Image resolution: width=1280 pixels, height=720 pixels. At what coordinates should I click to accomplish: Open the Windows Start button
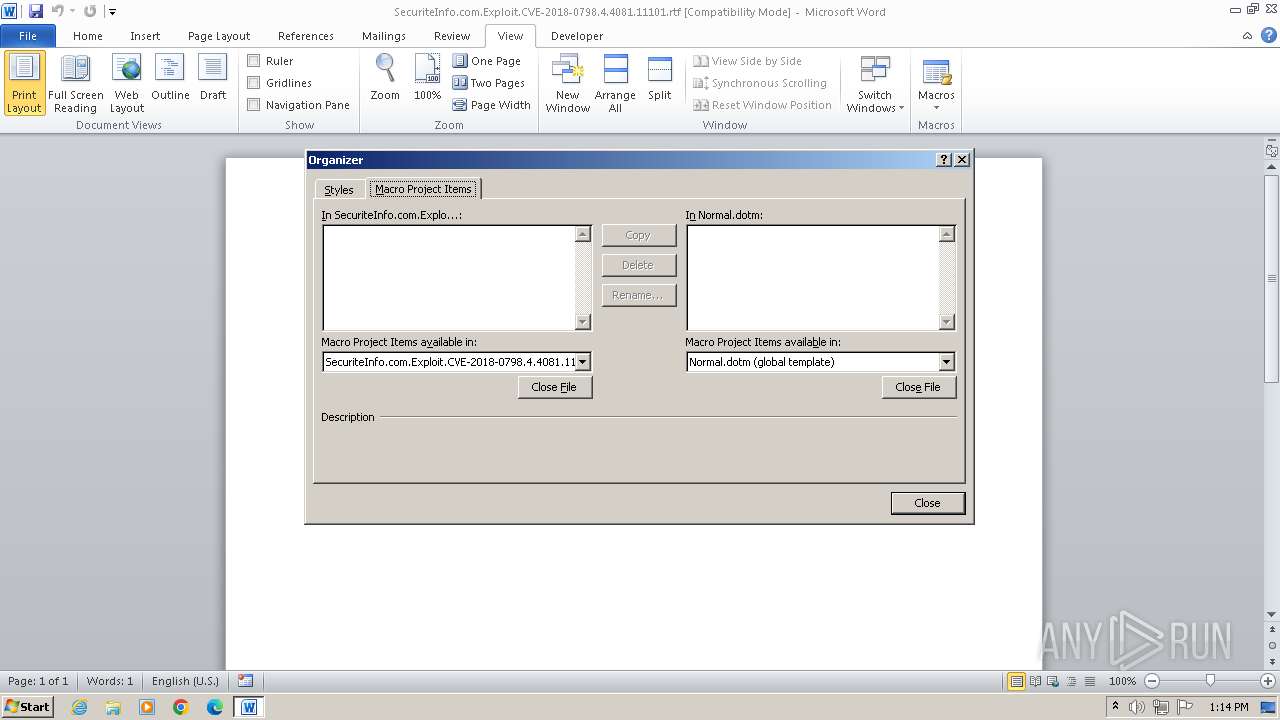28,707
